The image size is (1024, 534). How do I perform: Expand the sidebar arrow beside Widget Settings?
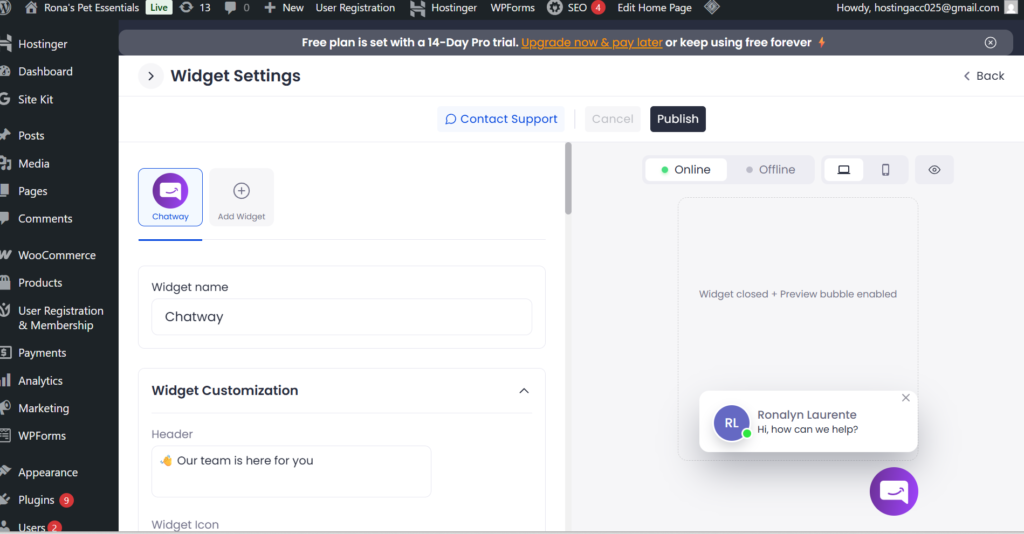(x=150, y=76)
